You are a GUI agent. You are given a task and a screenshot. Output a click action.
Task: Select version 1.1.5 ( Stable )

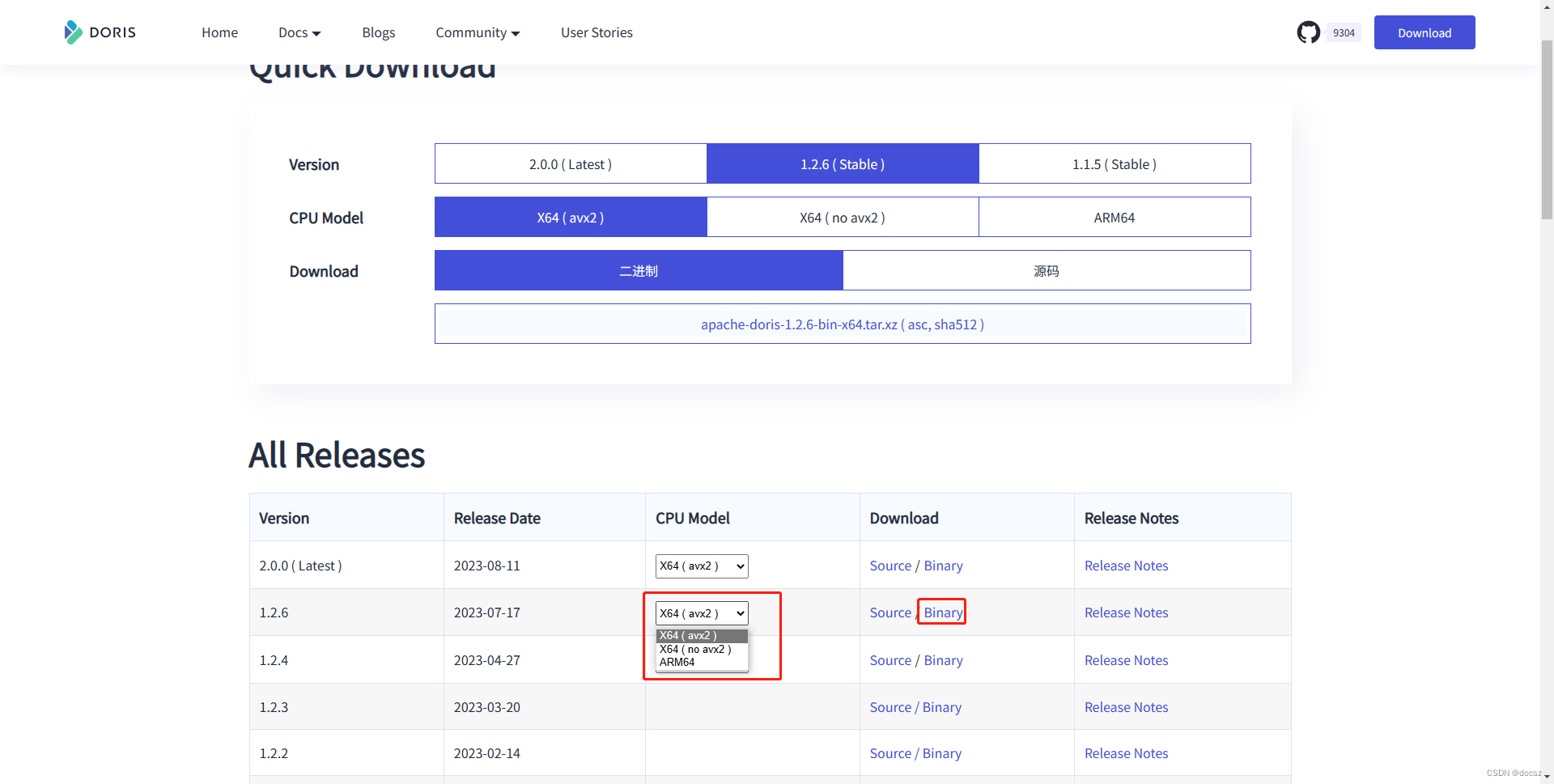coord(1115,164)
